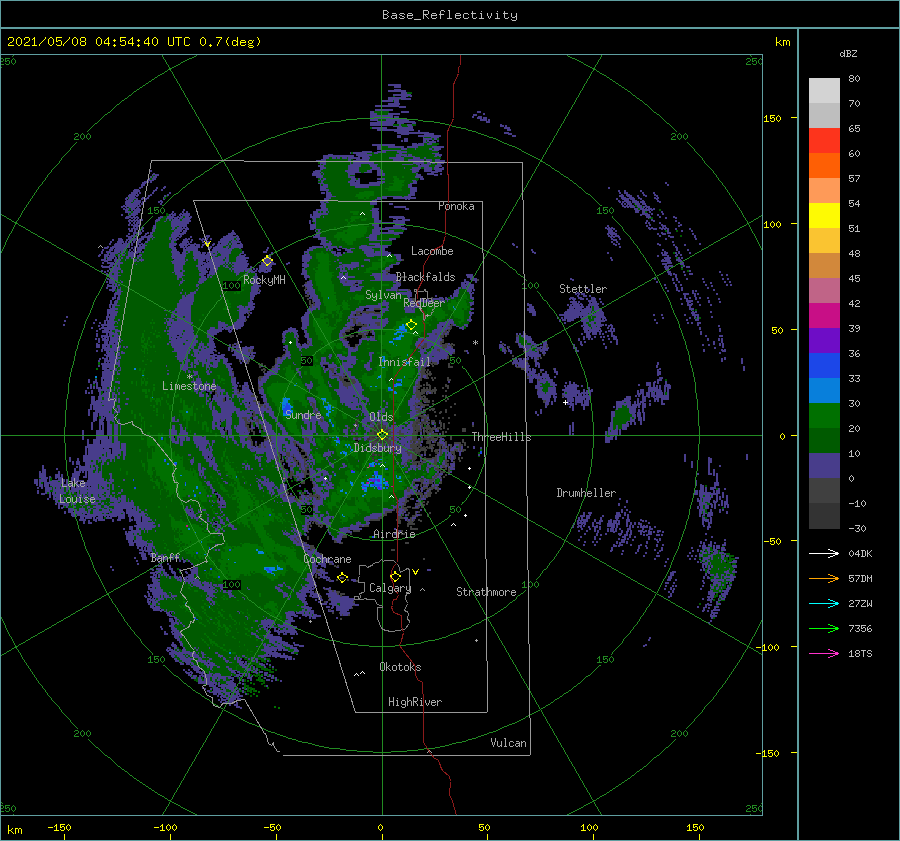Click the km unit label at top right
The height and width of the screenshot is (841, 900).
coord(782,42)
